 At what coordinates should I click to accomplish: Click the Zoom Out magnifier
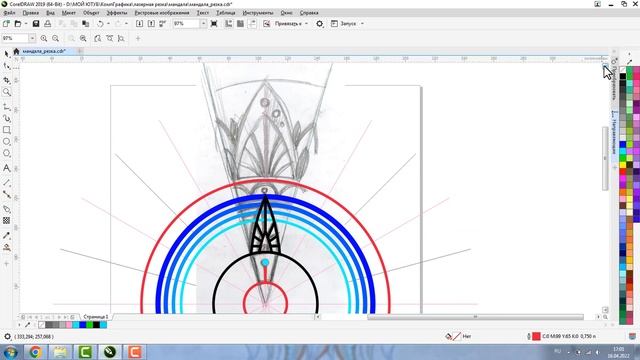pos(56,38)
